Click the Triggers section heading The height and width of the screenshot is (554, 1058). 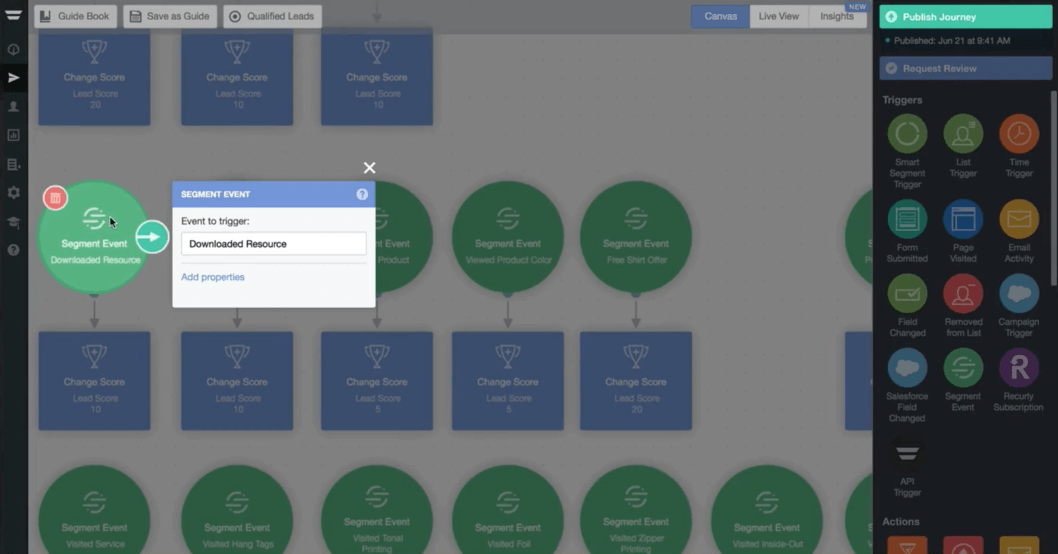(902, 100)
